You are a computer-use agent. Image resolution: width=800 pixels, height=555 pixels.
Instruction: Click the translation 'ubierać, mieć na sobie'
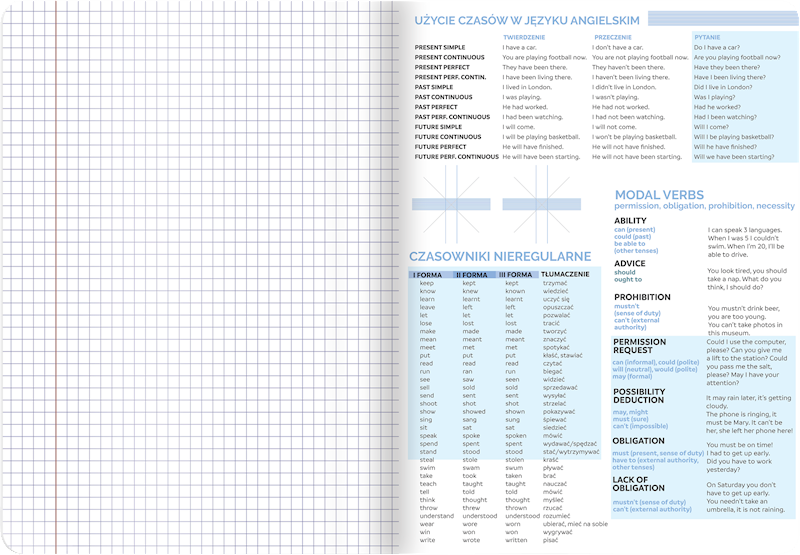(x=575, y=524)
